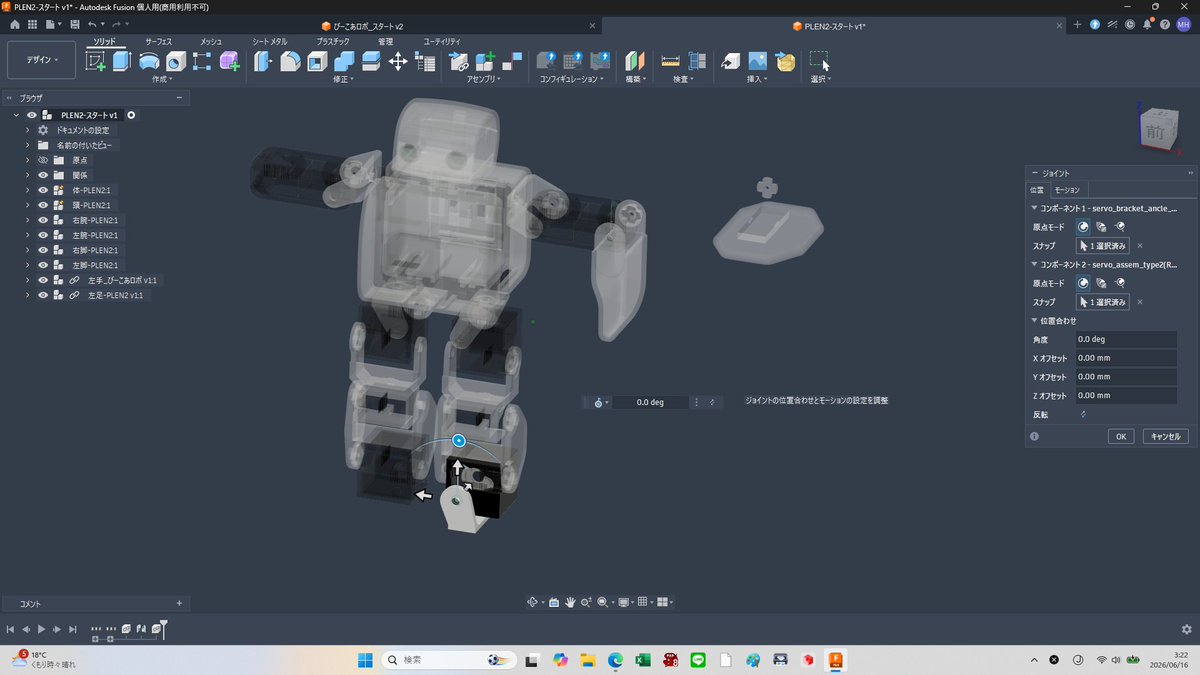This screenshot has height=675, width=1200.
Task: Expand the ドキュメントの設定 node
Action: coord(28,130)
